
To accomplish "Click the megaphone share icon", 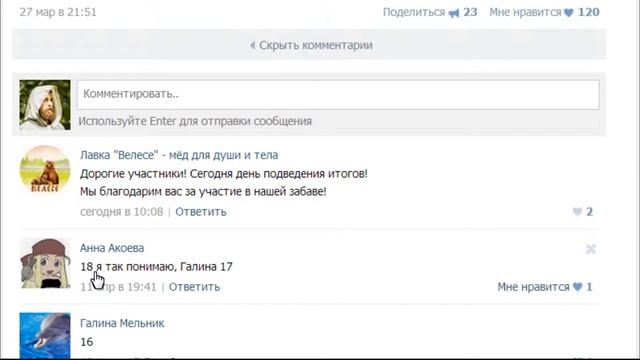I will [x=454, y=13].
